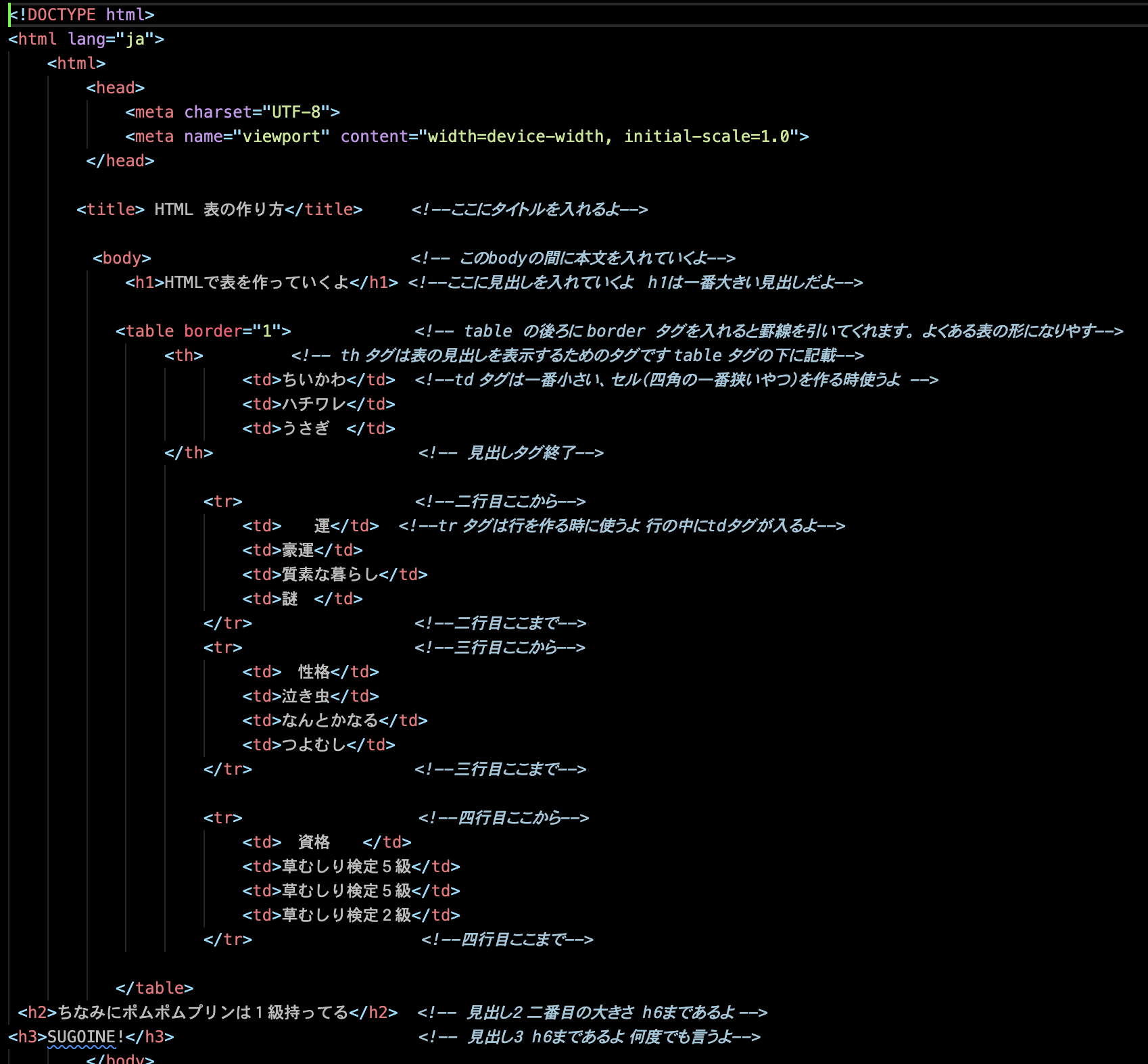This screenshot has width=1148, height=1064.
Task: Click the UTF-8 charset attribute value
Action: pyautogui.click(x=297, y=112)
